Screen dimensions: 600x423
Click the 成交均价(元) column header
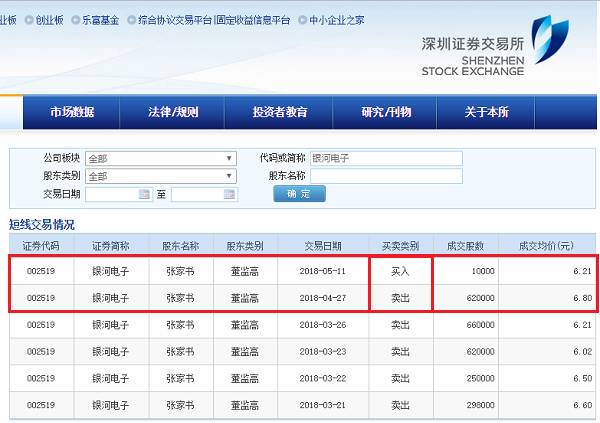point(546,246)
